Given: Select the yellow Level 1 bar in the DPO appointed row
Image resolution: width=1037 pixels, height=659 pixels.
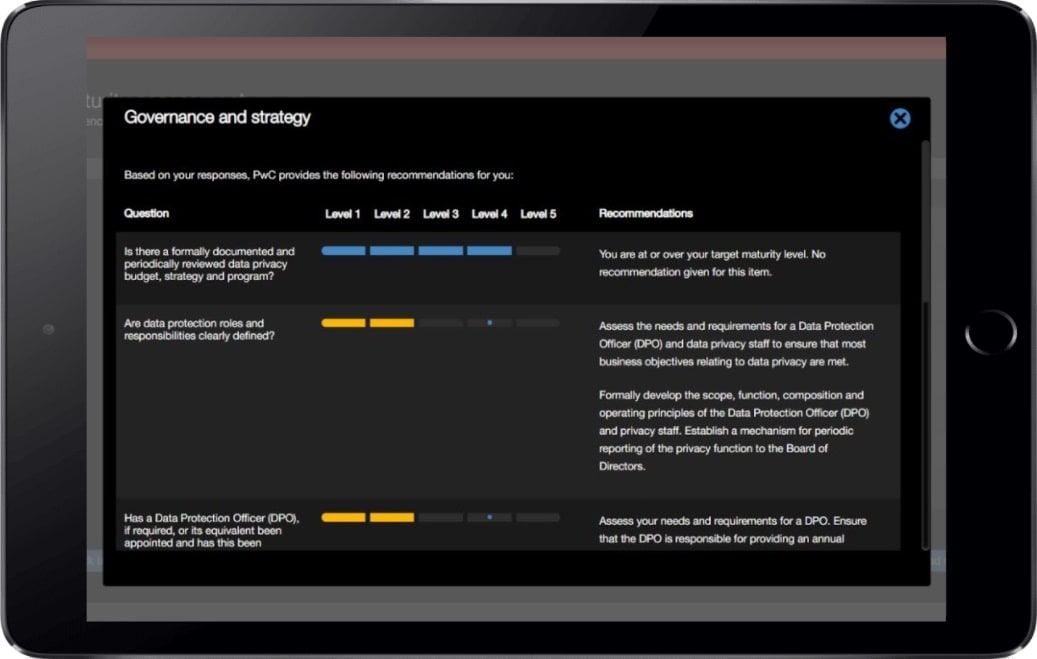Looking at the screenshot, I should (343, 517).
